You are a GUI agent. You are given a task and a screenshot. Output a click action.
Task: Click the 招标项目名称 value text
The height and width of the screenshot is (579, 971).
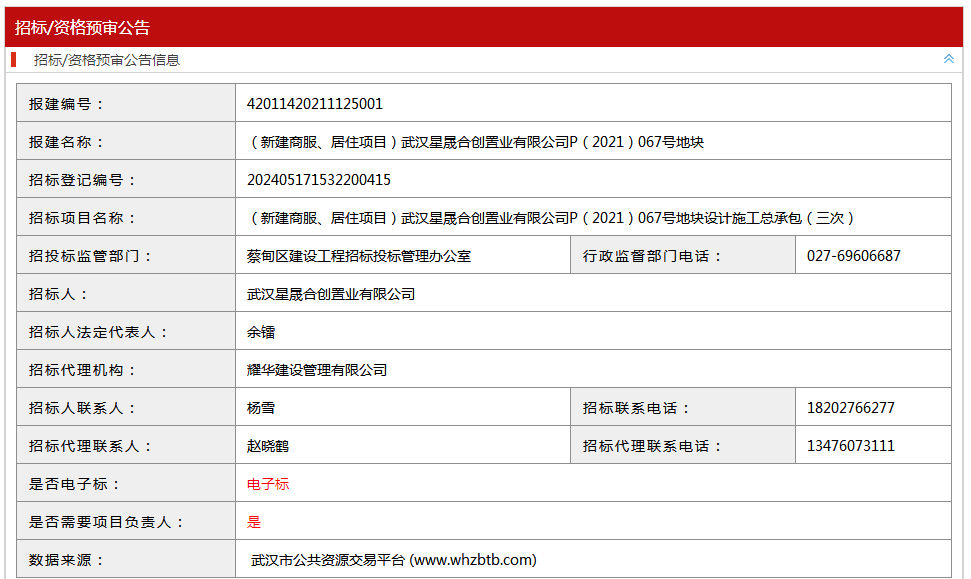[551, 218]
